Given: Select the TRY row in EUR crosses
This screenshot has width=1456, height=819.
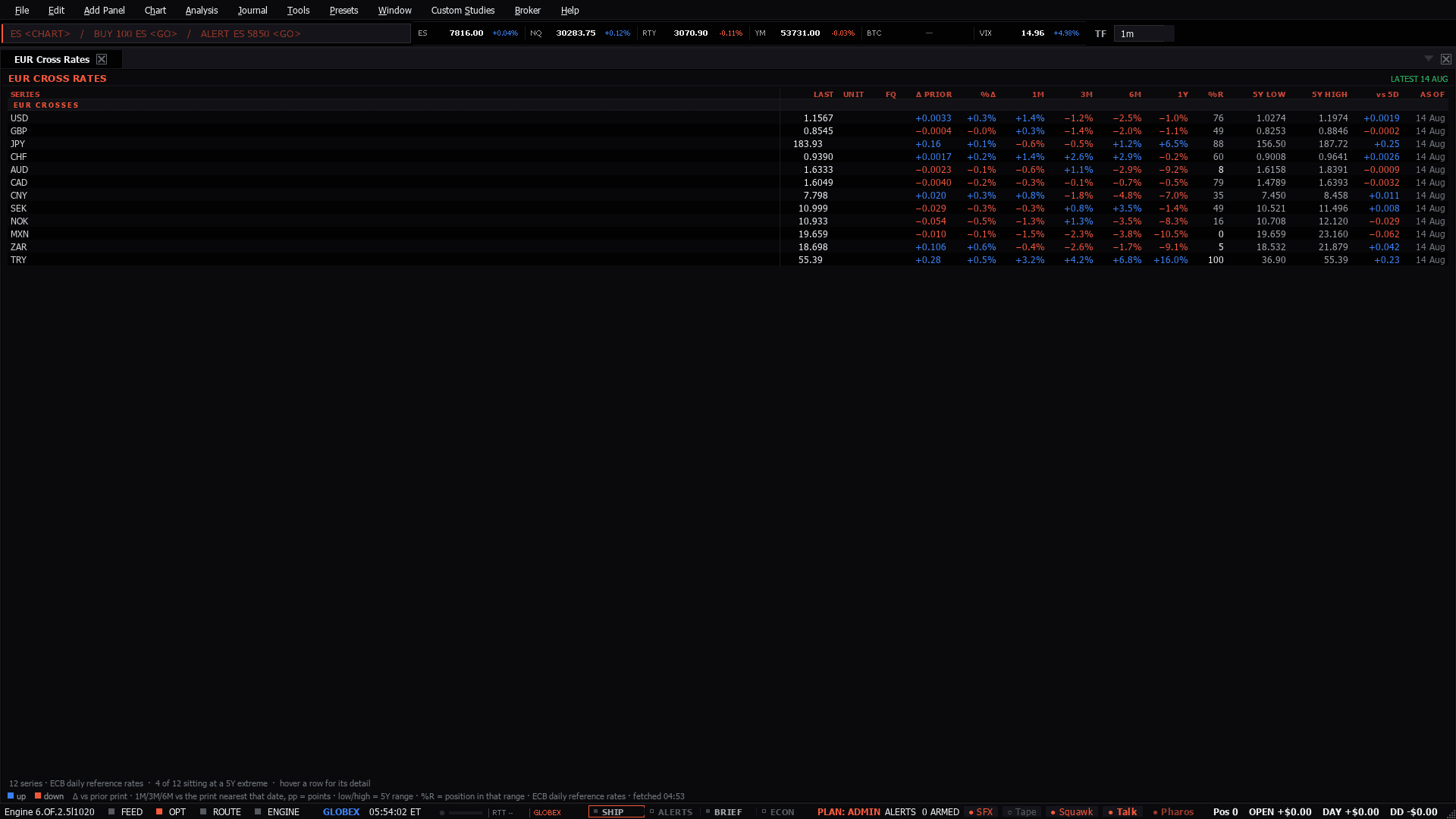Looking at the screenshot, I should coord(728,260).
